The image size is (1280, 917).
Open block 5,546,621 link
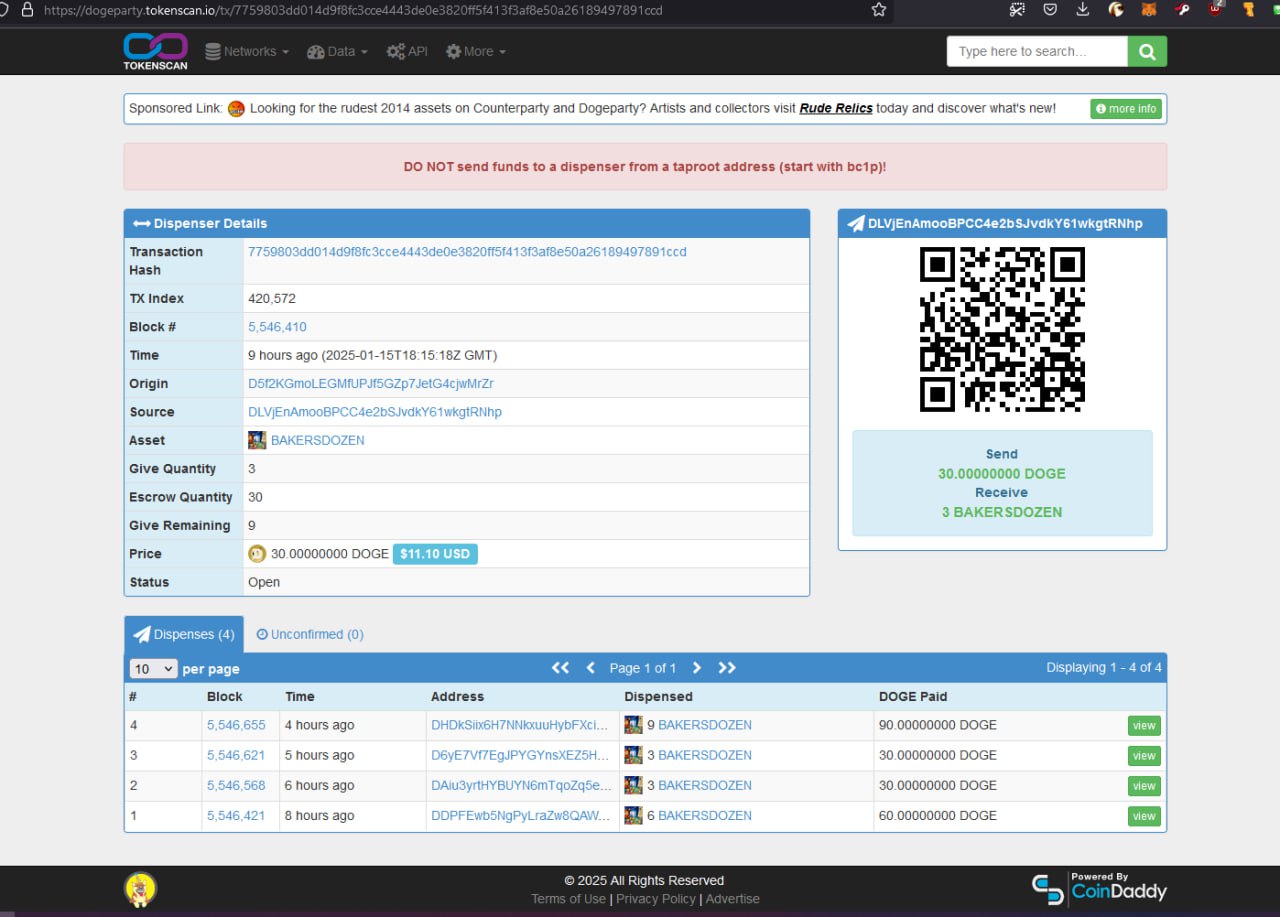[236, 755]
